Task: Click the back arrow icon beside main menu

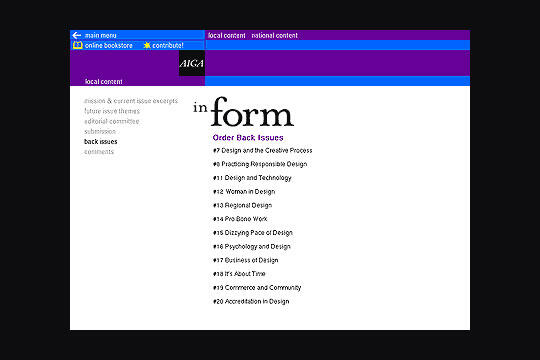Action: 76,35
